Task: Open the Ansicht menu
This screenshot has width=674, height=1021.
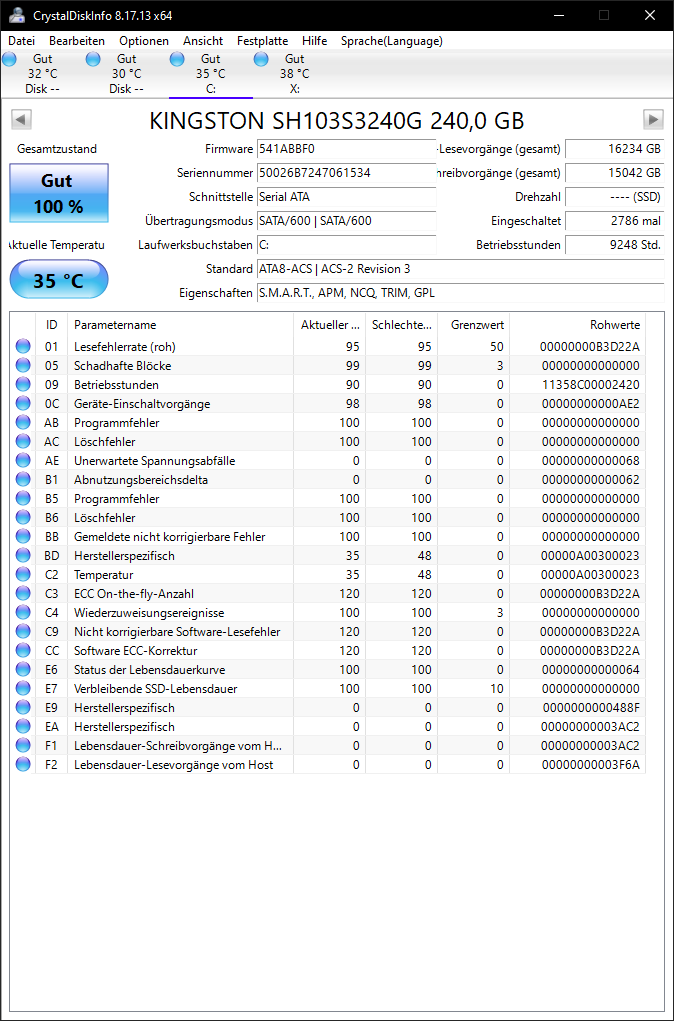Action: [203, 40]
